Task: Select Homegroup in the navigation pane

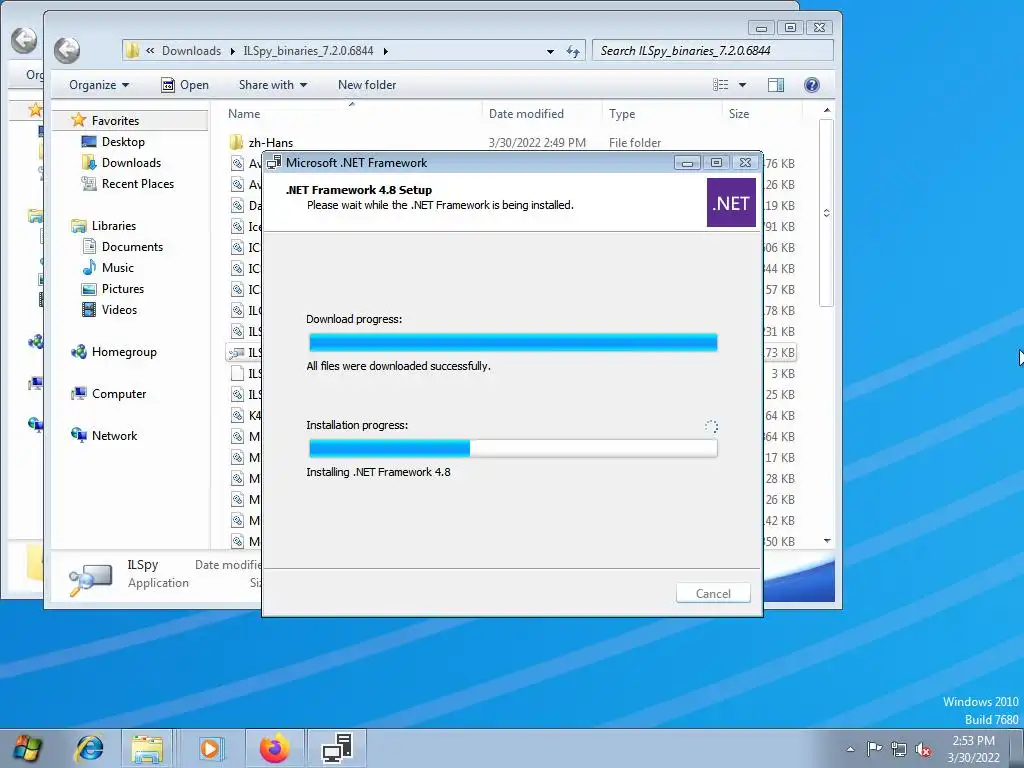Action: pos(124,352)
